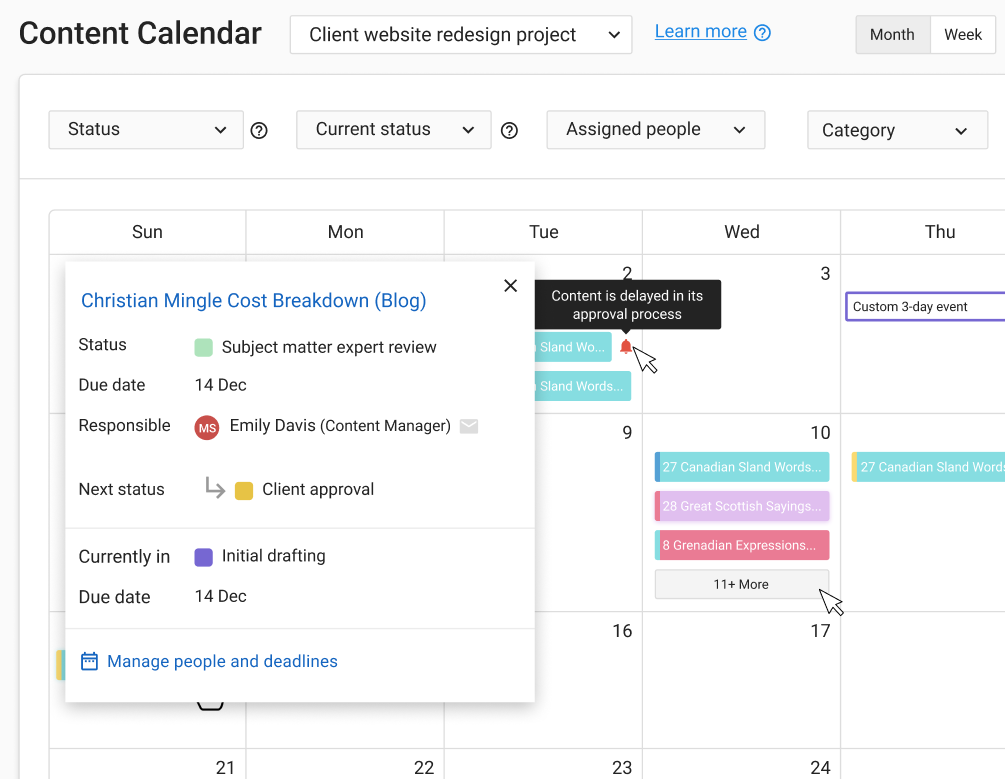
Task: Click the green Subject matter expert review swatch
Action: (203, 348)
